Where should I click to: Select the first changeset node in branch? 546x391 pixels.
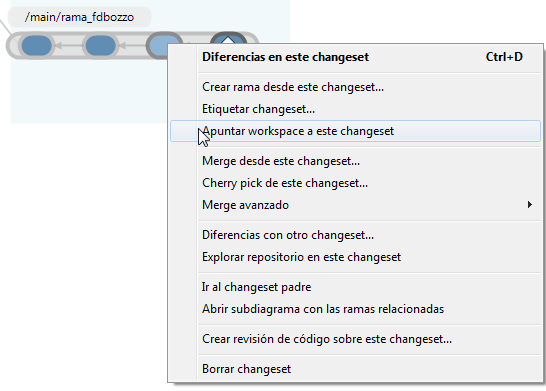pyautogui.click(x=36, y=46)
